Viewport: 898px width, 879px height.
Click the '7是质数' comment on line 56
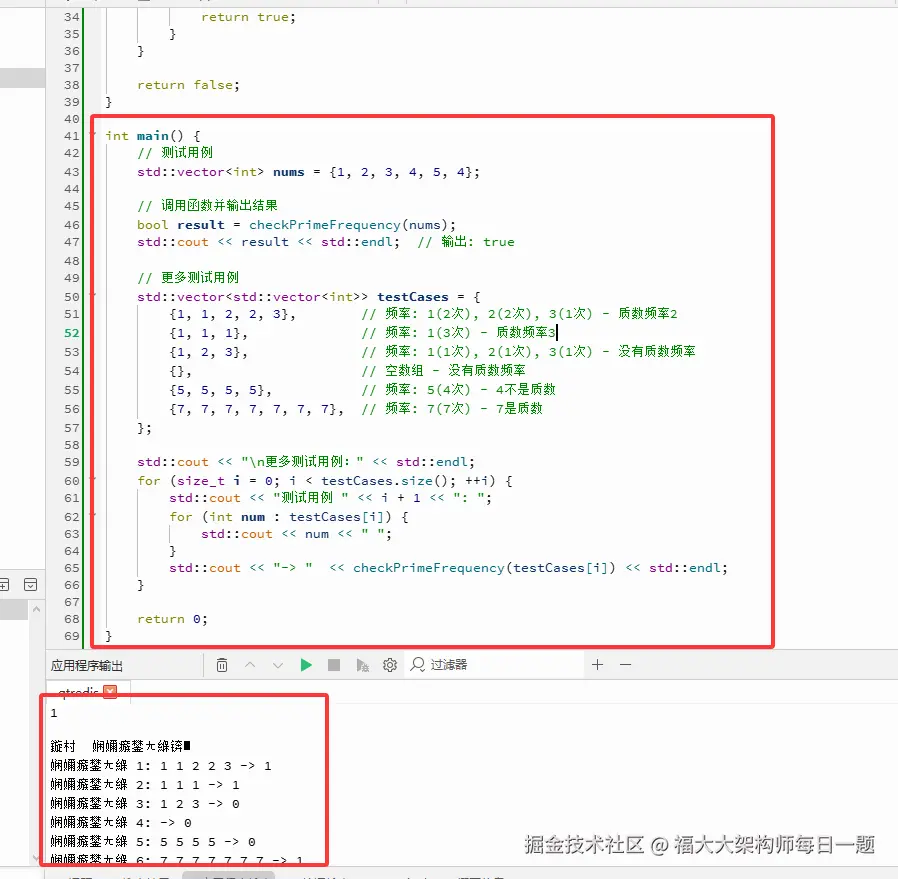click(519, 408)
